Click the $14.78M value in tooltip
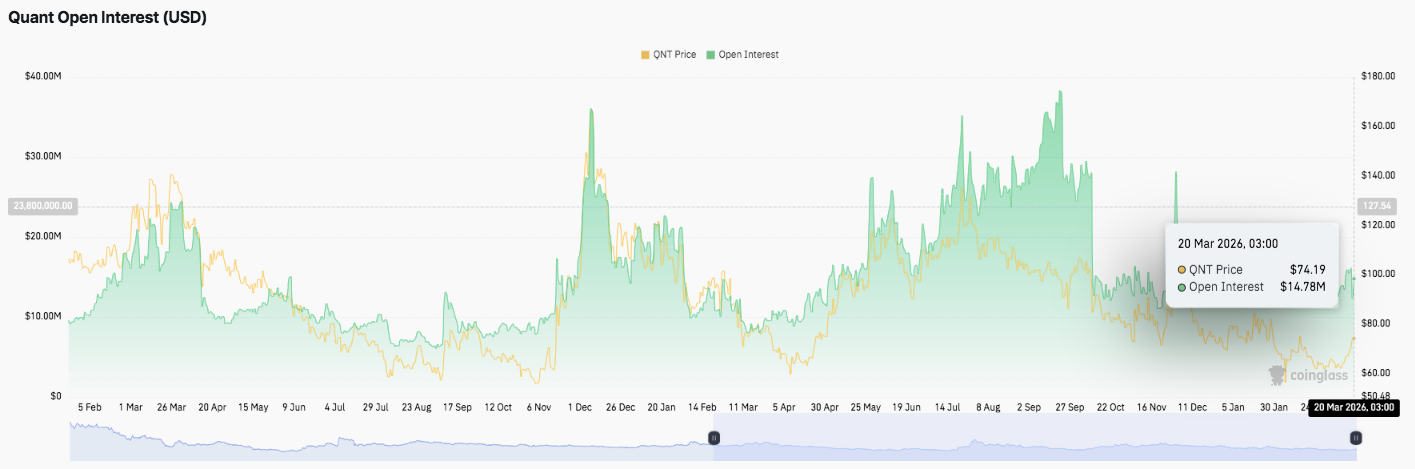1415x469 pixels. pos(1303,287)
